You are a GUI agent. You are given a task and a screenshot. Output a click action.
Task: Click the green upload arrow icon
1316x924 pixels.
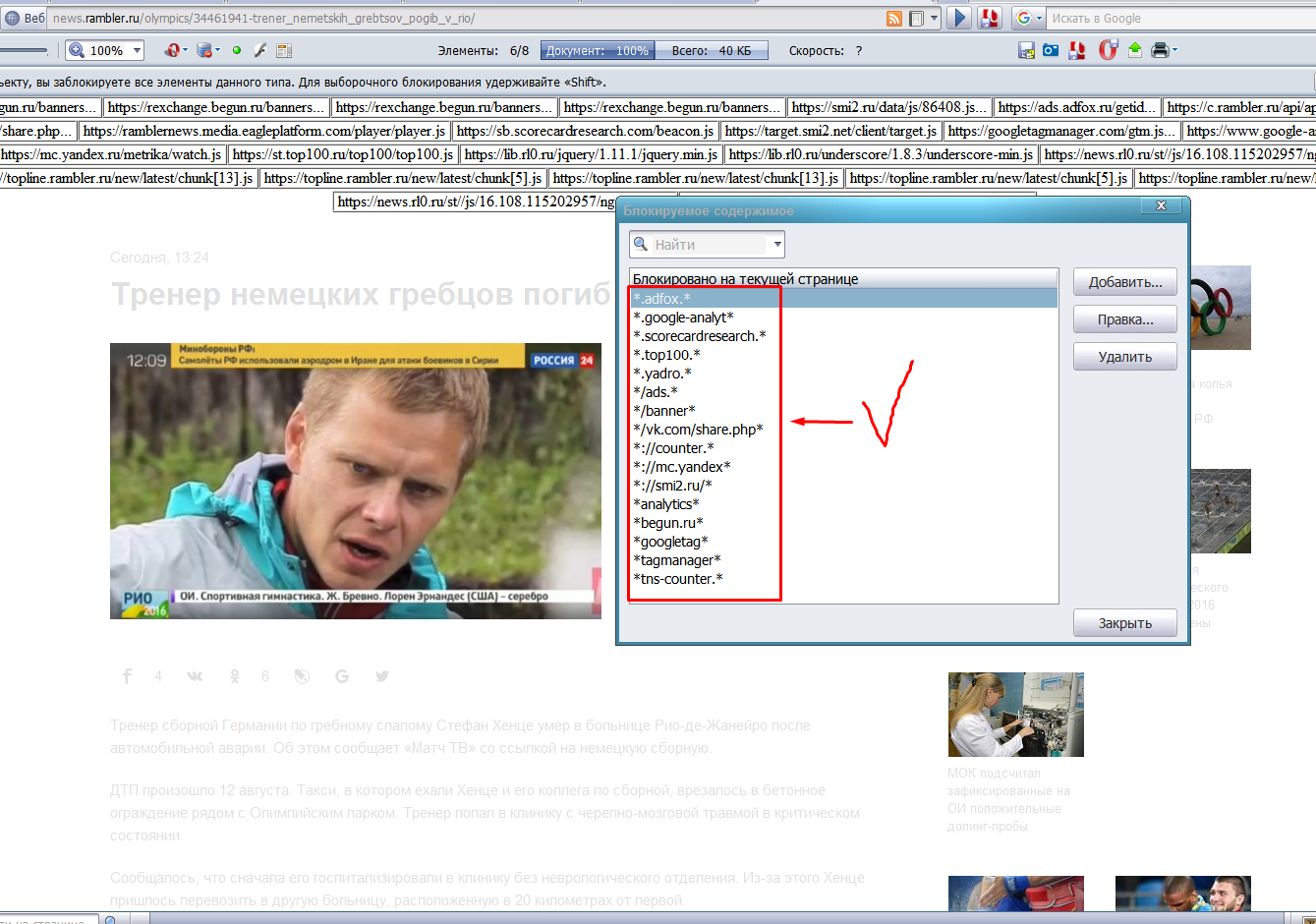1135,50
